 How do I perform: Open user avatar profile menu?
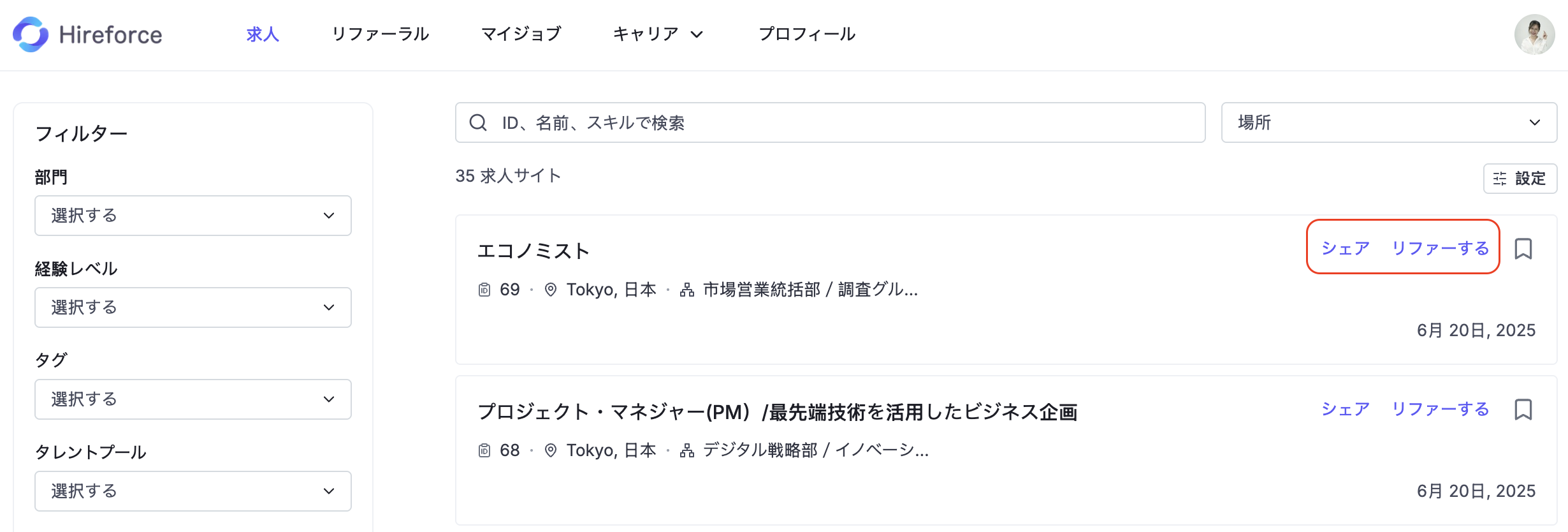[x=1535, y=34]
